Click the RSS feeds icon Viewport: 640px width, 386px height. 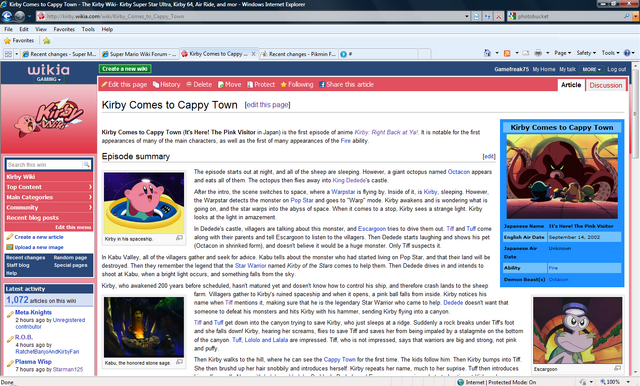click(507, 53)
